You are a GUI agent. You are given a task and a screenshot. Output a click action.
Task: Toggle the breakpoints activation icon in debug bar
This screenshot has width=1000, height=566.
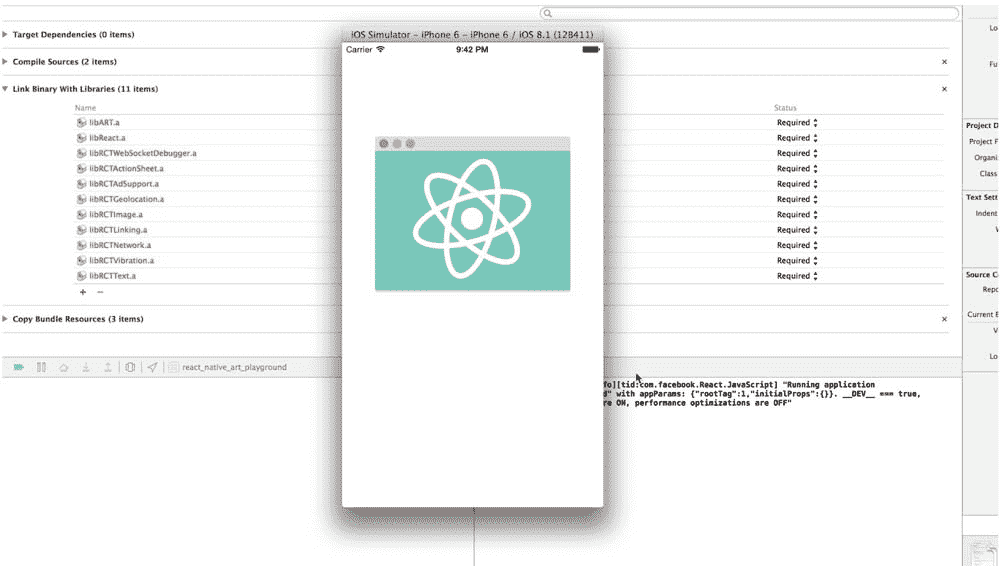18,367
